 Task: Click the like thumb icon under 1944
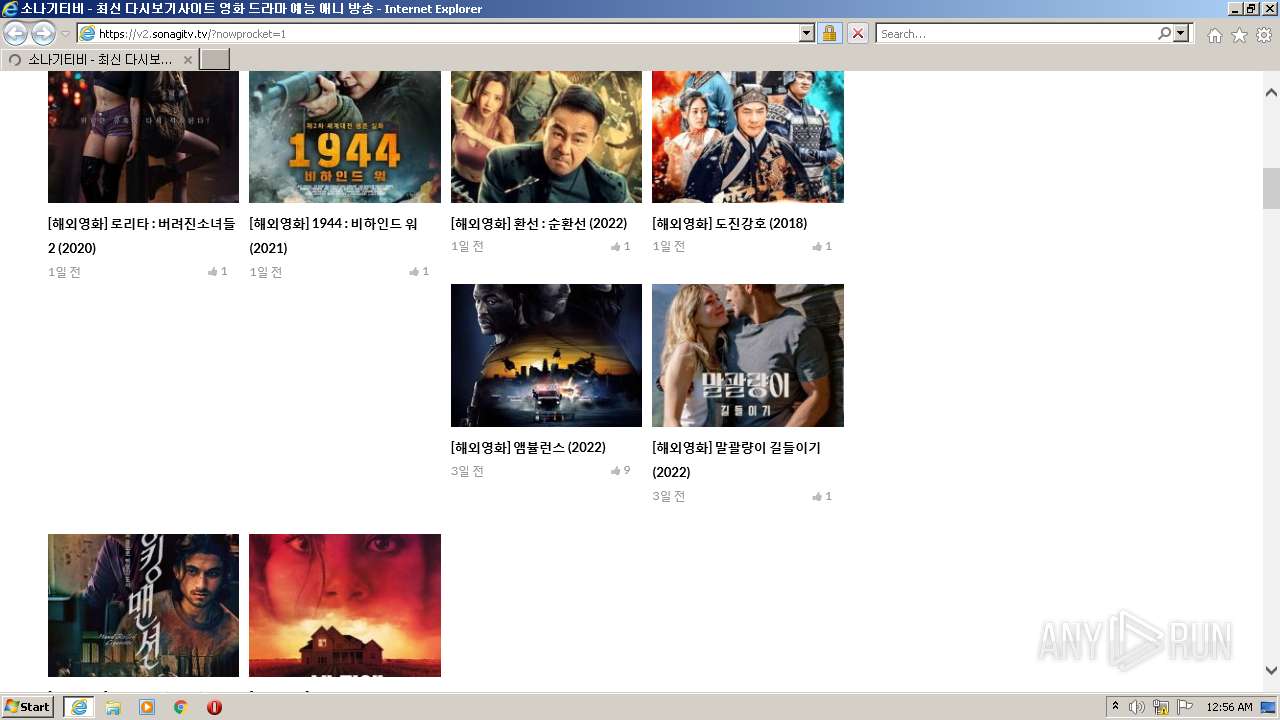tap(414, 272)
